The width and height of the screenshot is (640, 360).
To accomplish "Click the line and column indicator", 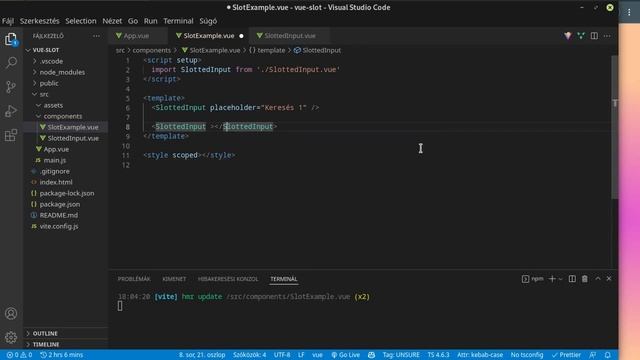I will [202, 355].
